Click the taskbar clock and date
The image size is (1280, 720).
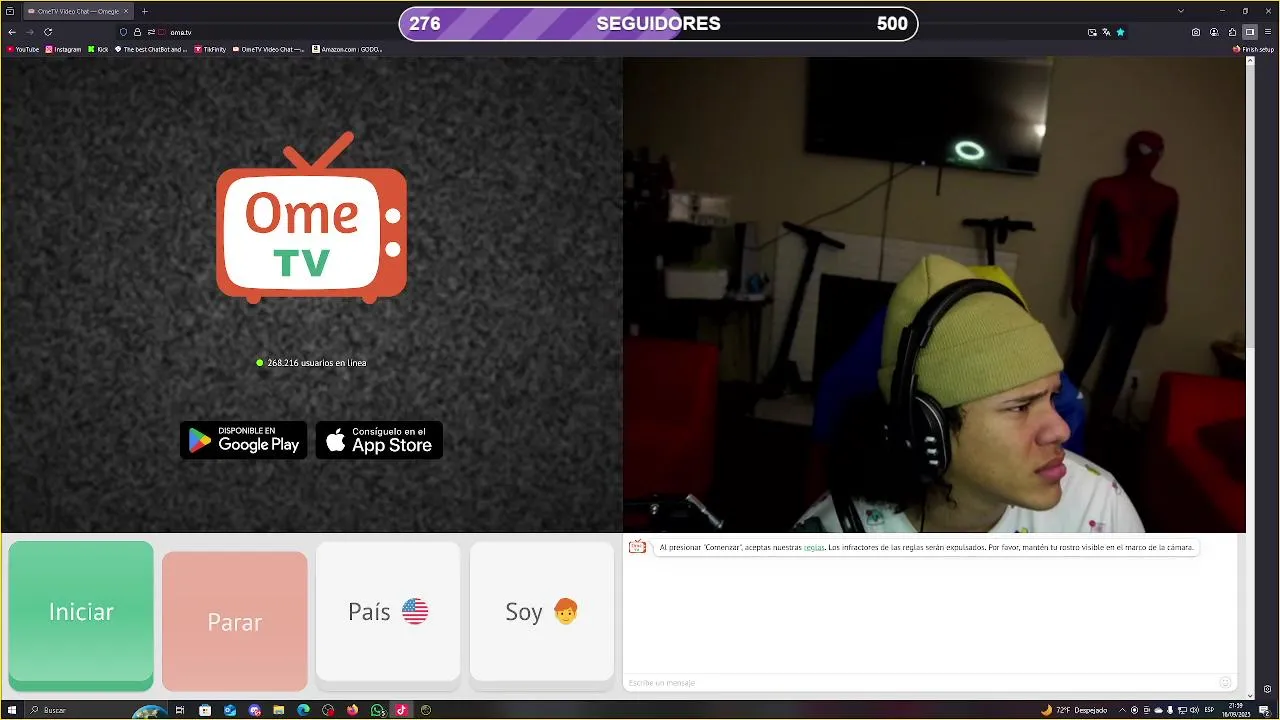coord(1236,710)
